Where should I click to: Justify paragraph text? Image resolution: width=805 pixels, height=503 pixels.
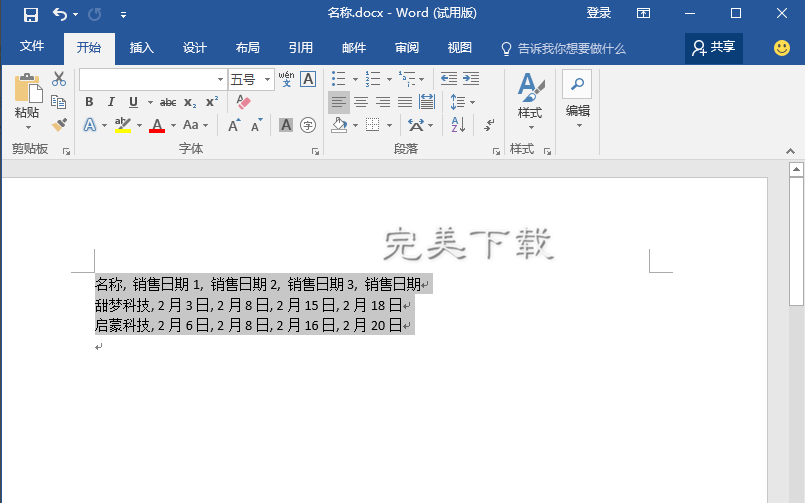click(405, 102)
